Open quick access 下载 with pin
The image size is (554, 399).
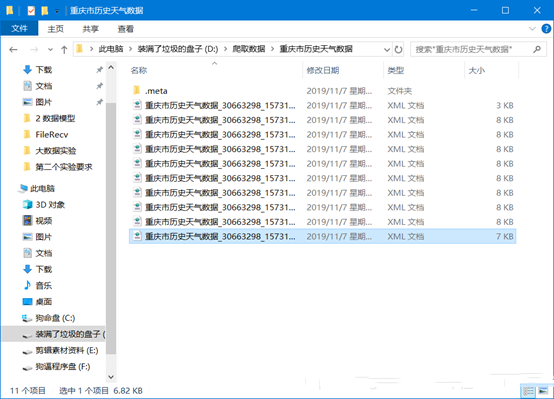[x=44, y=70]
